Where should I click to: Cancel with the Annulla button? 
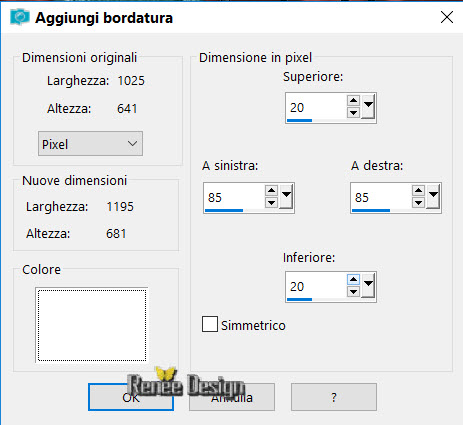point(232,397)
